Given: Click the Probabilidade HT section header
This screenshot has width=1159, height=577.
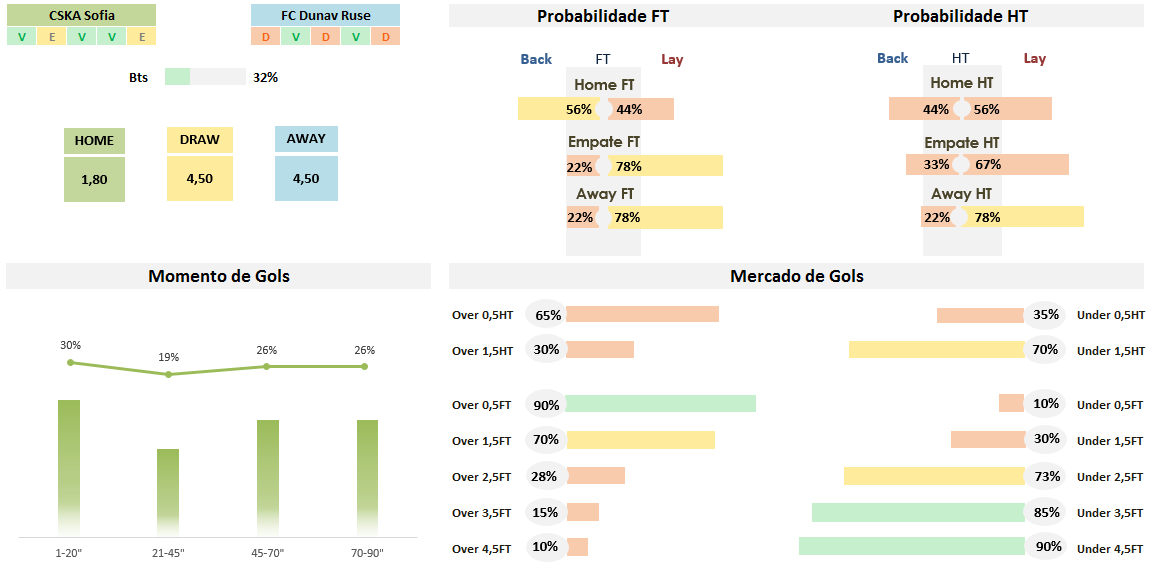Looking at the screenshot, I should point(960,16).
